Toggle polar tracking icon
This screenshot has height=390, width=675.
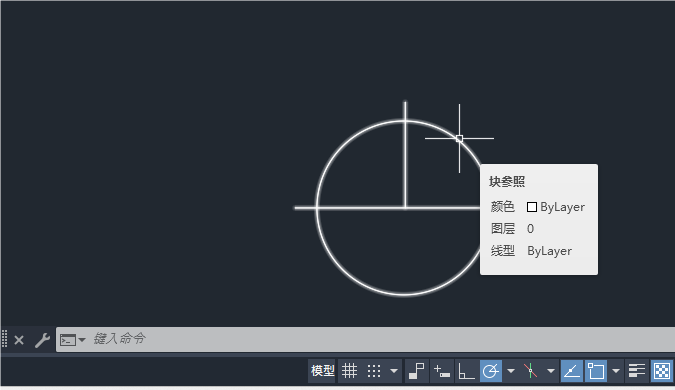coord(491,371)
